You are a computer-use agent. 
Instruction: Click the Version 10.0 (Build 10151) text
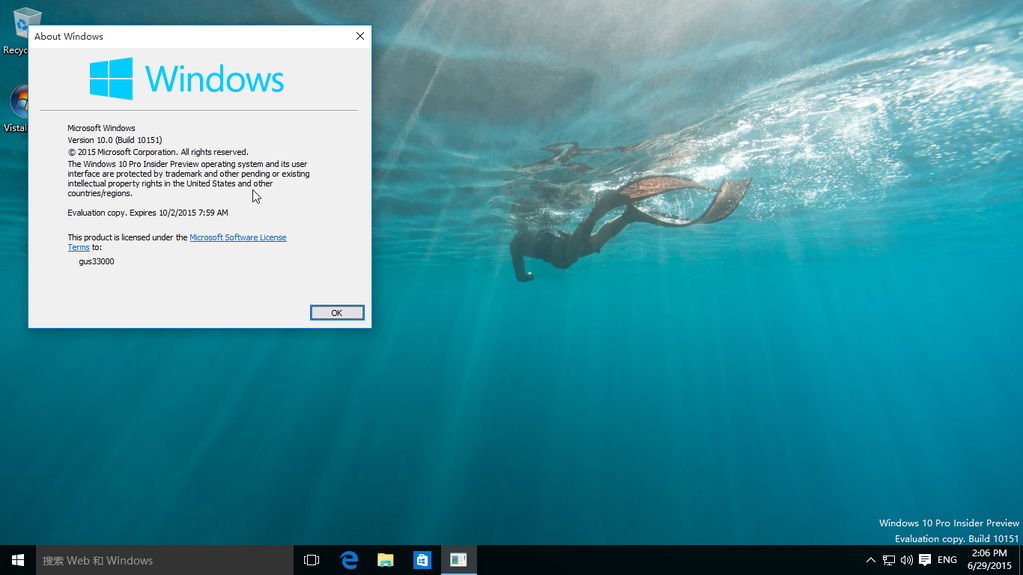pos(115,140)
